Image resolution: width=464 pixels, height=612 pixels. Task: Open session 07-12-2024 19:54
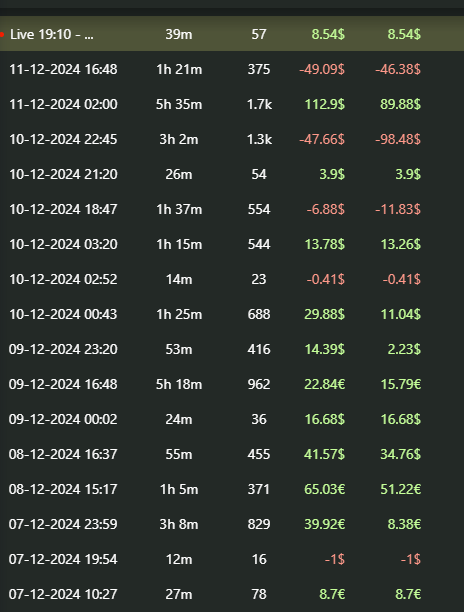(232, 559)
